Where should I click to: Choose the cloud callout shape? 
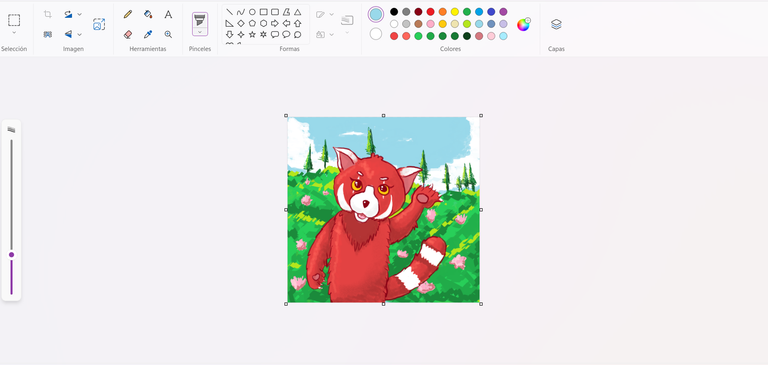pos(297,34)
